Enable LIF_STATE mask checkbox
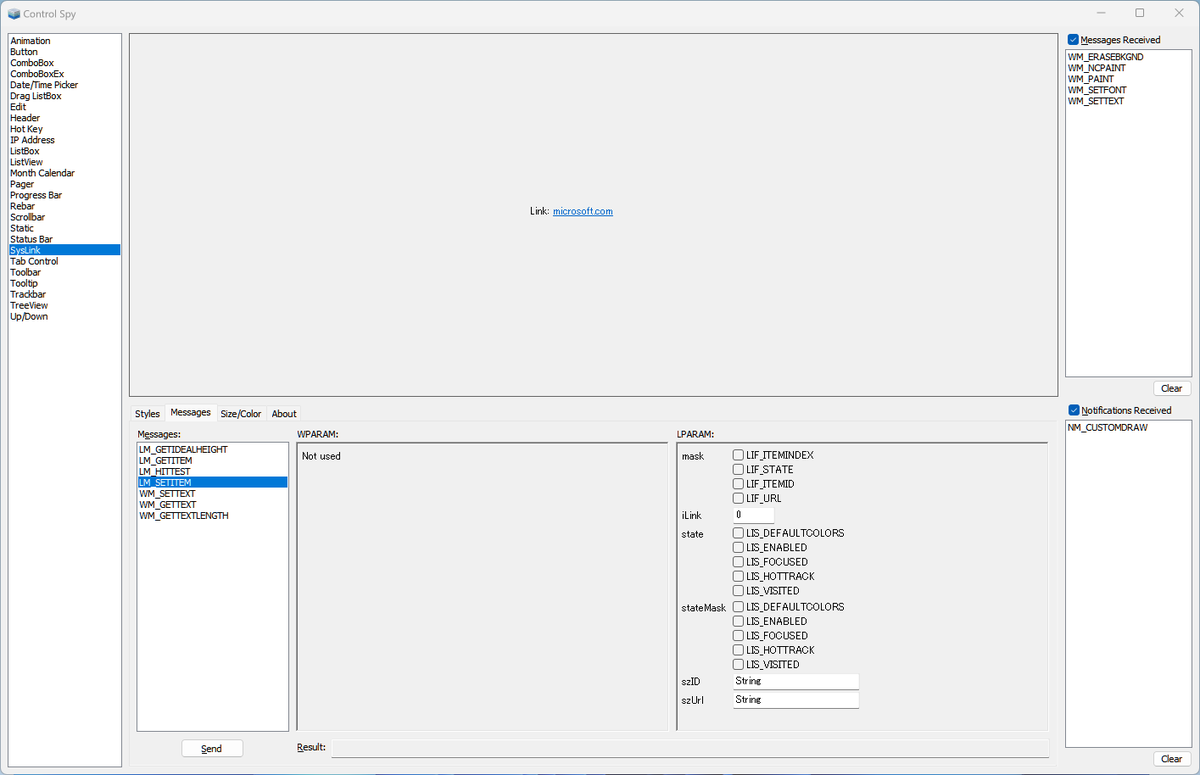This screenshot has width=1200, height=775. 738,469
